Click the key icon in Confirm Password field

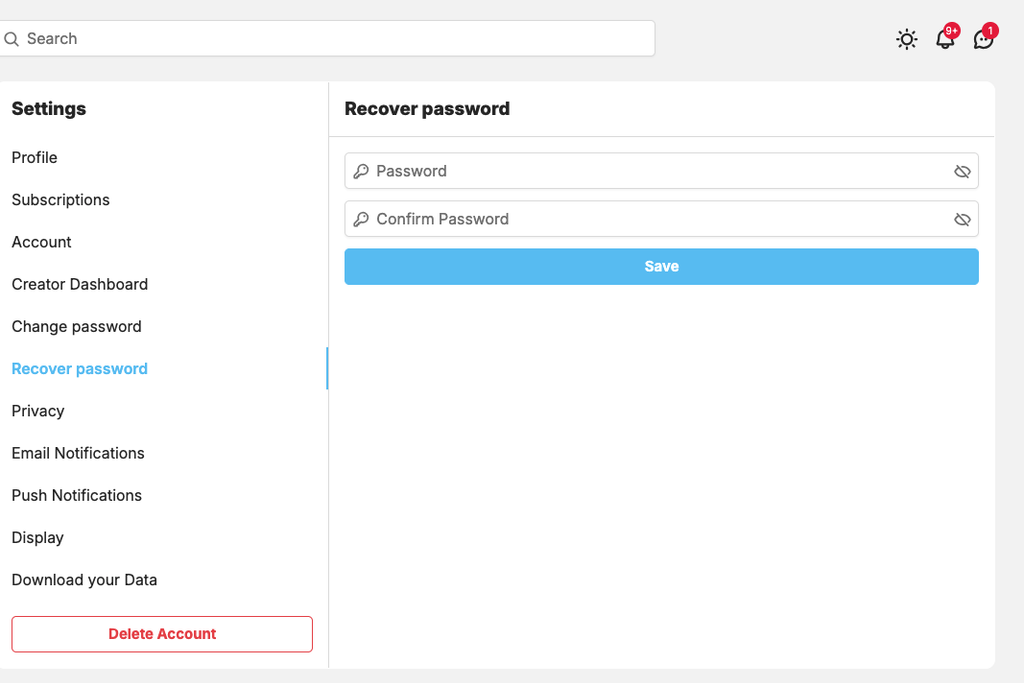click(361, 219)
